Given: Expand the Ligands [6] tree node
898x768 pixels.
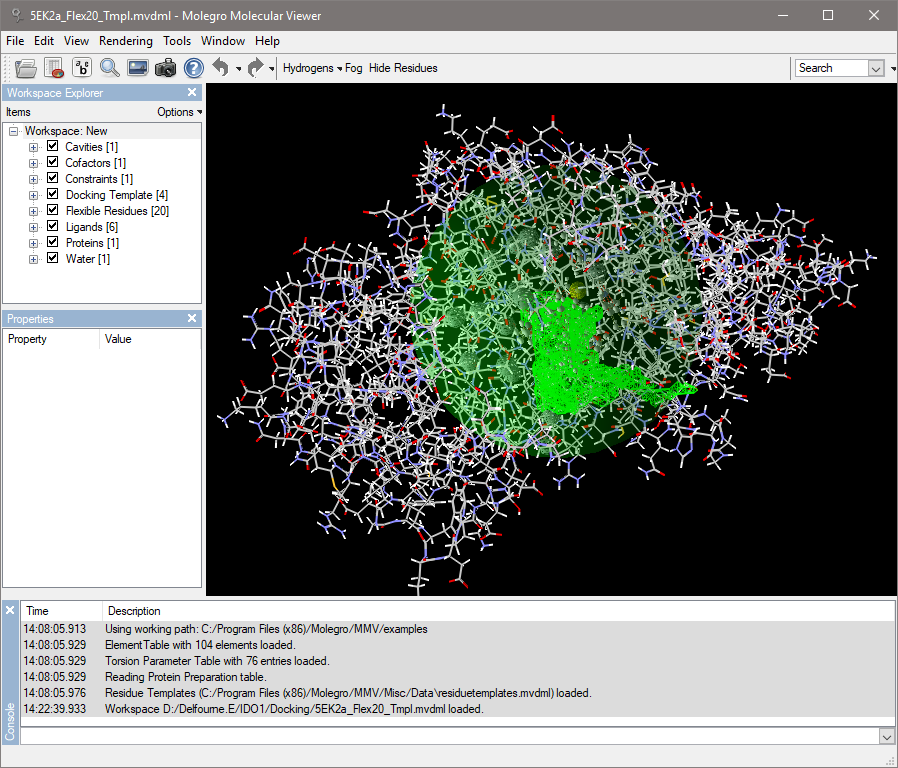Looking at the screenshot, I should tap(34, 227).
